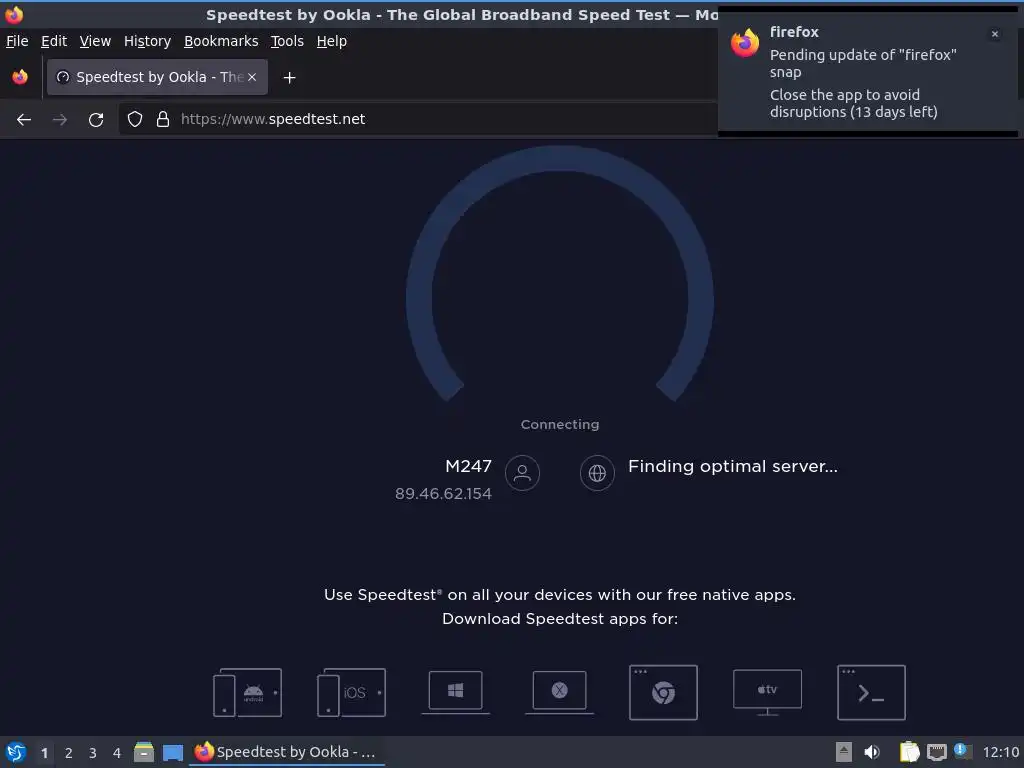Click the address bar URL field
This screenshot has width=1024, height=768.
[418, 120]
